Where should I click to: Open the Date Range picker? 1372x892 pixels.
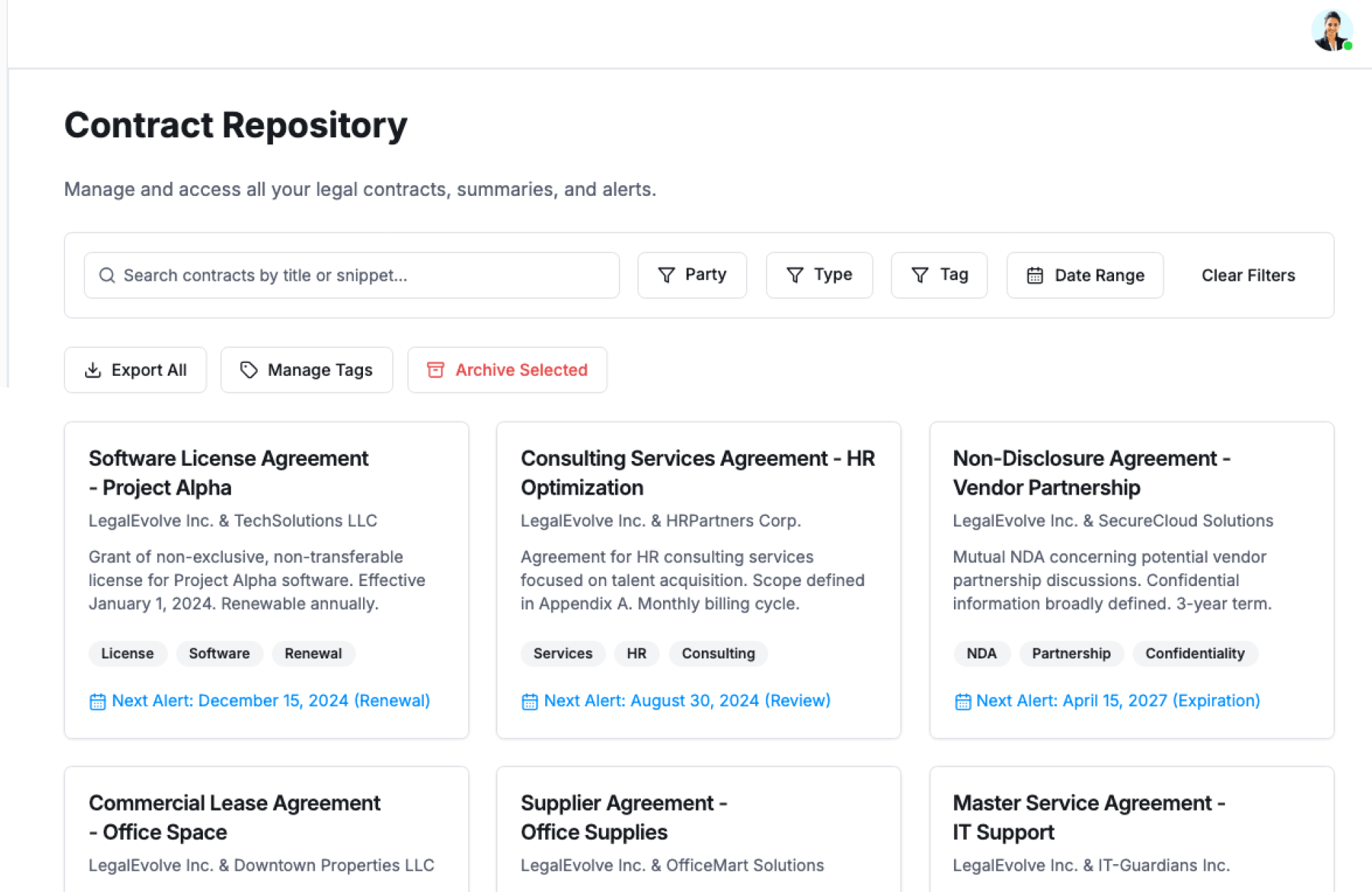pyautogui.click(x=1085, y=275)
